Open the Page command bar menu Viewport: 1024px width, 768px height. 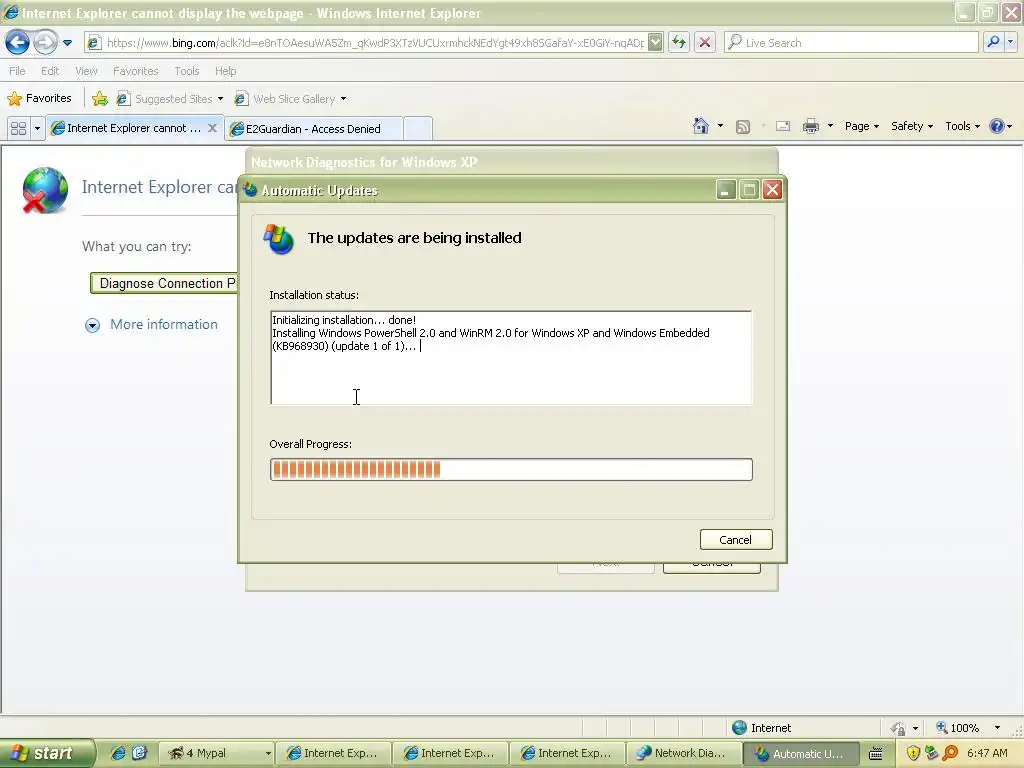pyautogui.click(x=861, y=126)
